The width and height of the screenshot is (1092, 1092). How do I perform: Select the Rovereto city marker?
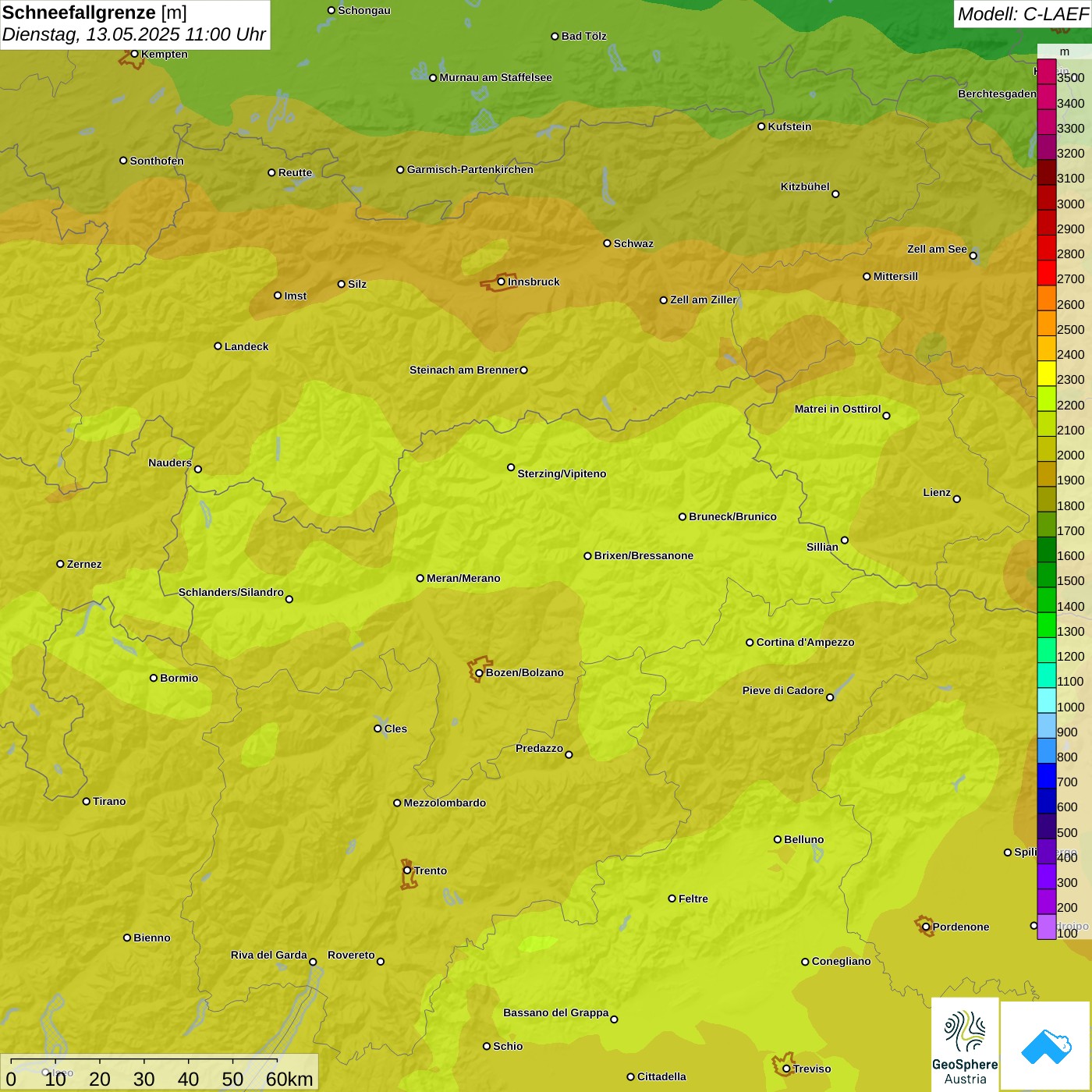tap(381, 961)
